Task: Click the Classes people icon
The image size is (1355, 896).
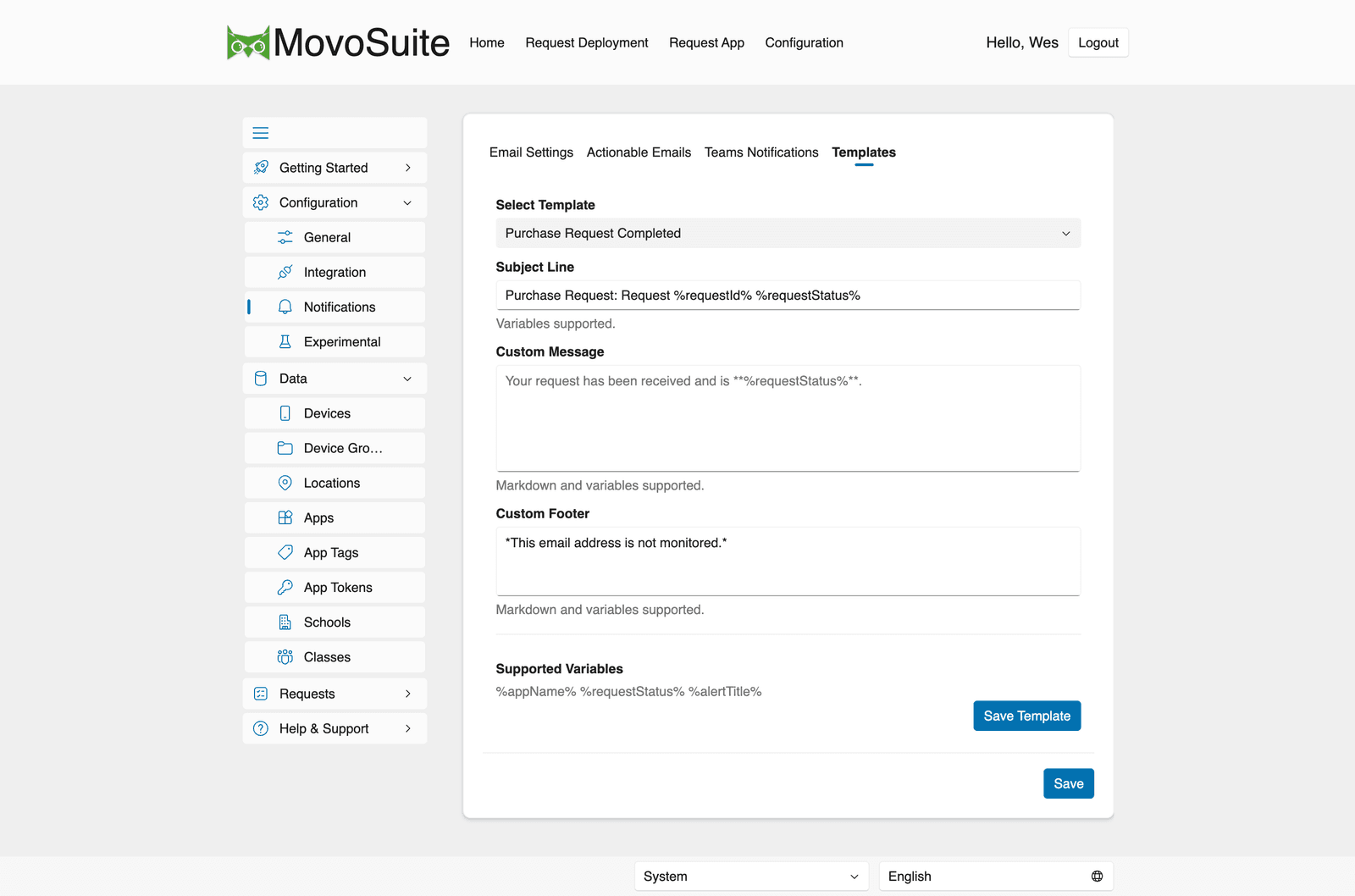Action: (285, 656)
